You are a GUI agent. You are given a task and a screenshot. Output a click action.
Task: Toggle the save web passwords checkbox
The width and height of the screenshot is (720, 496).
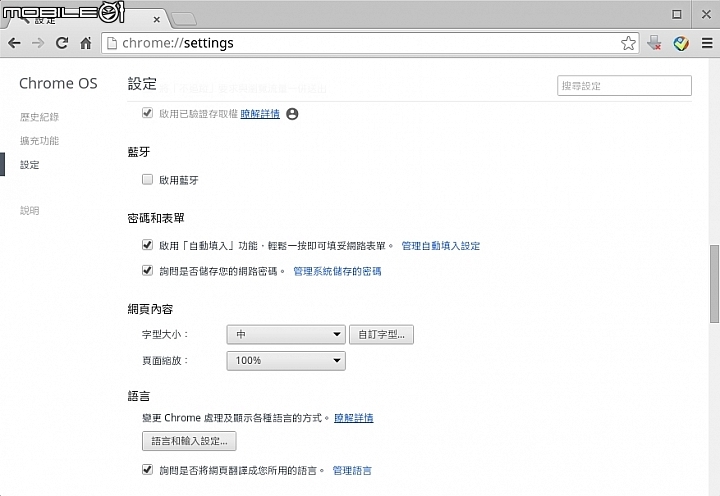[147, 270]
